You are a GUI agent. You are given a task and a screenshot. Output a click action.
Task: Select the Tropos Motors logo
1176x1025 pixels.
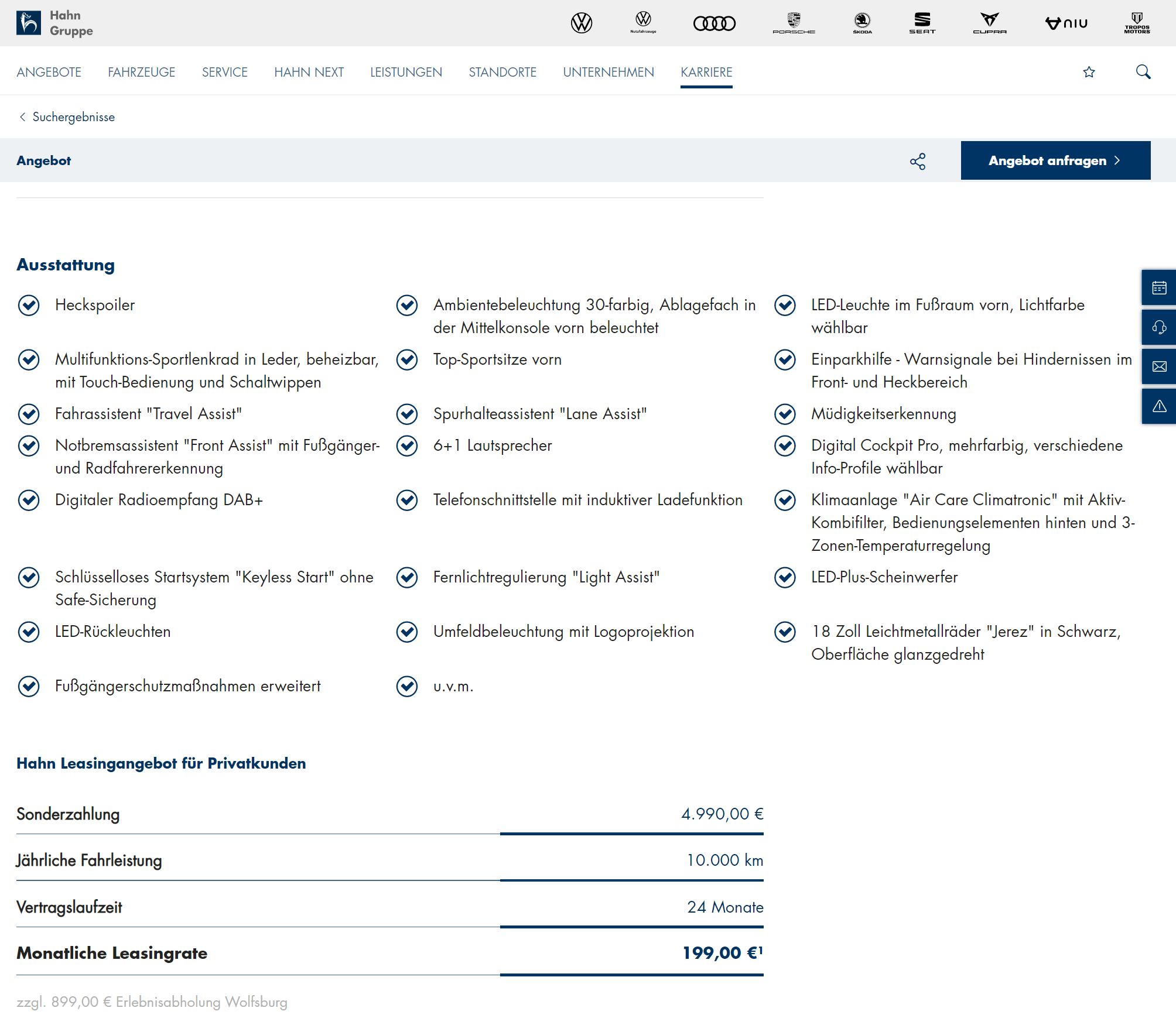coord(1137,23)
